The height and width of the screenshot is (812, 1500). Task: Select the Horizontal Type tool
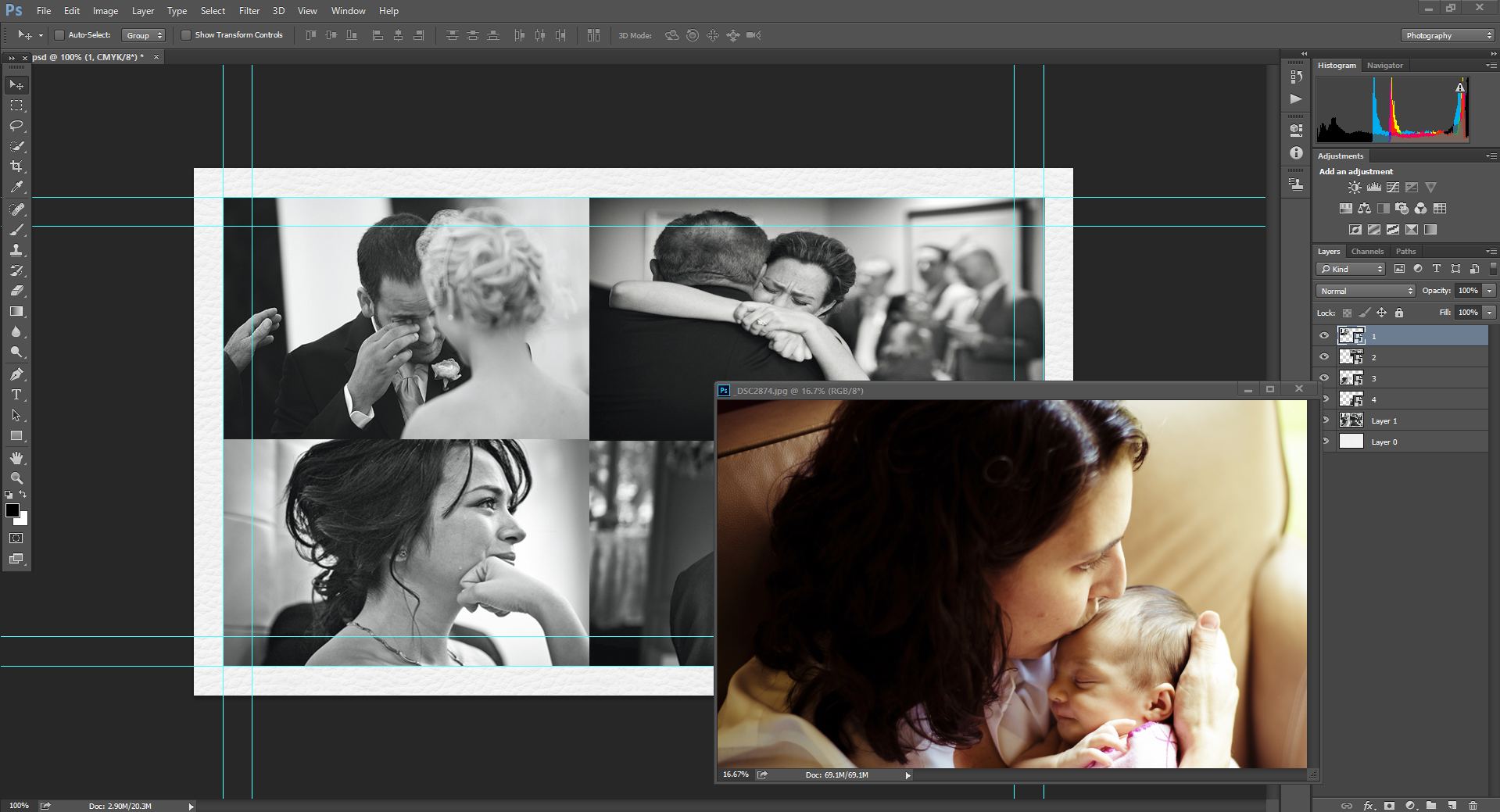[x=16, y=395]
